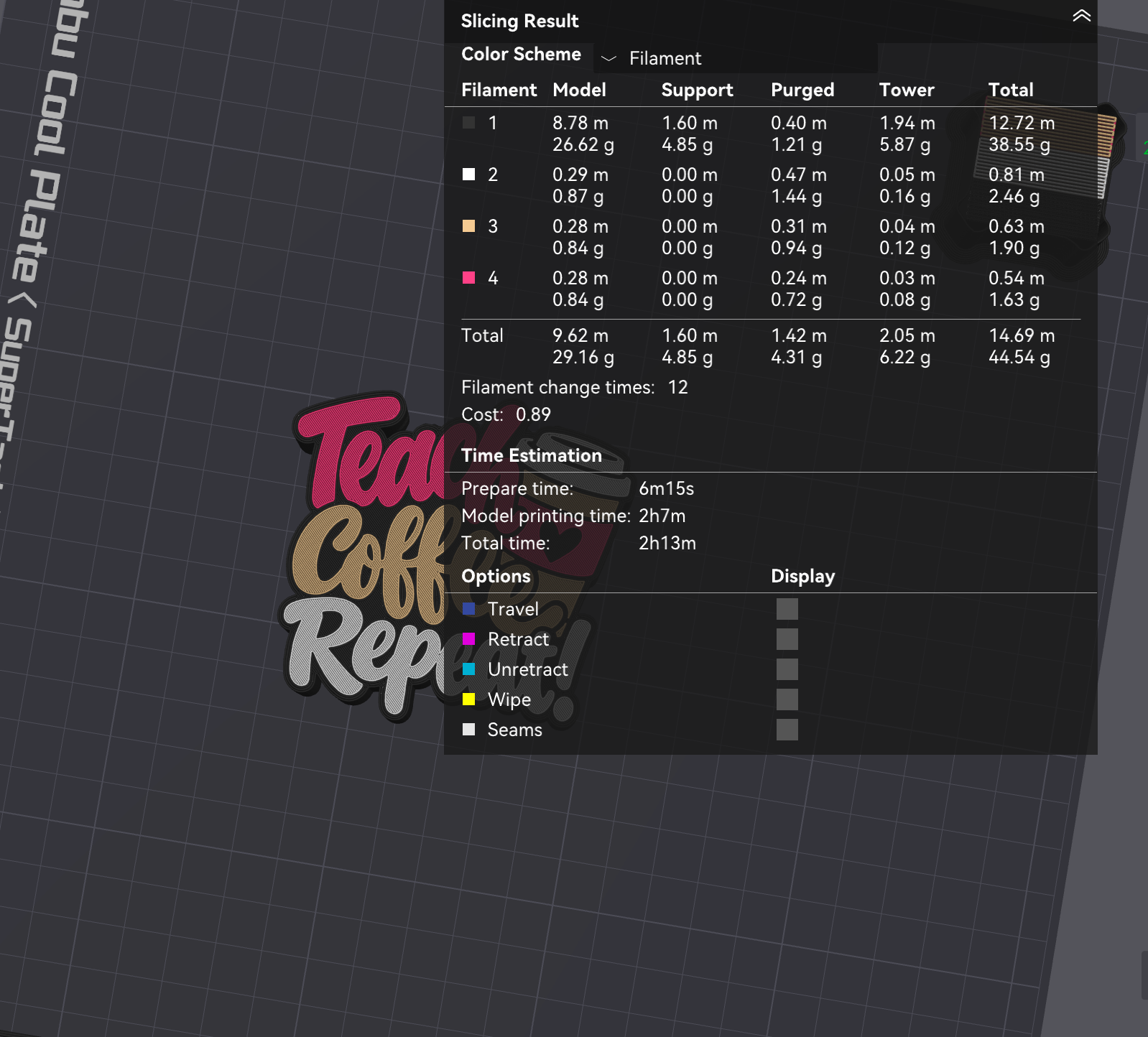
Task: Toggle Retract display checkbox
Action: (787, 639)
